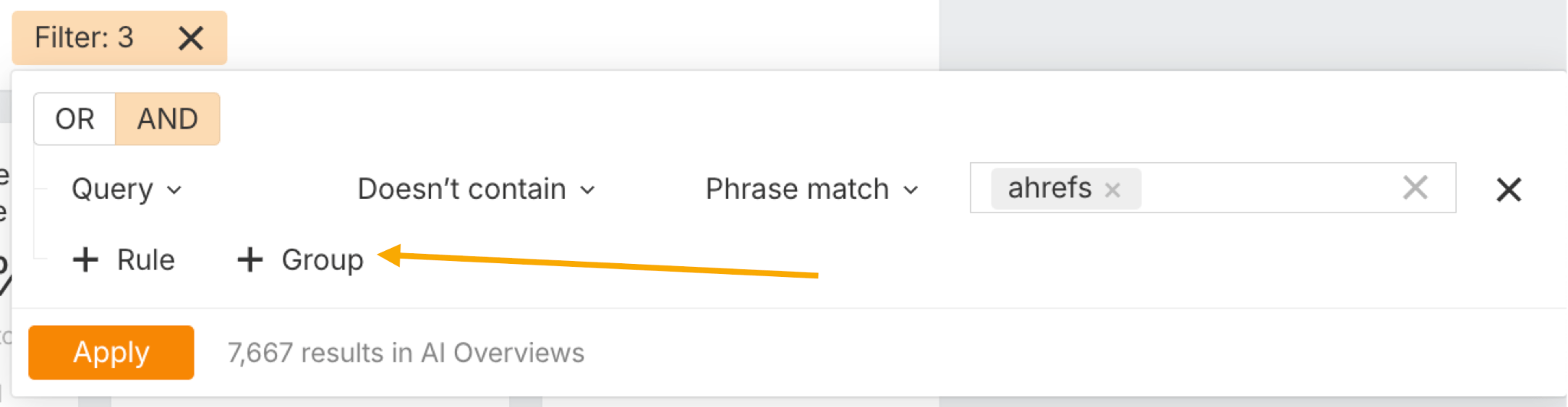Expand the Doesn't contain condition dropdown
The height and width of the screenshot is (407, 1568).
(x=462, y=189)
